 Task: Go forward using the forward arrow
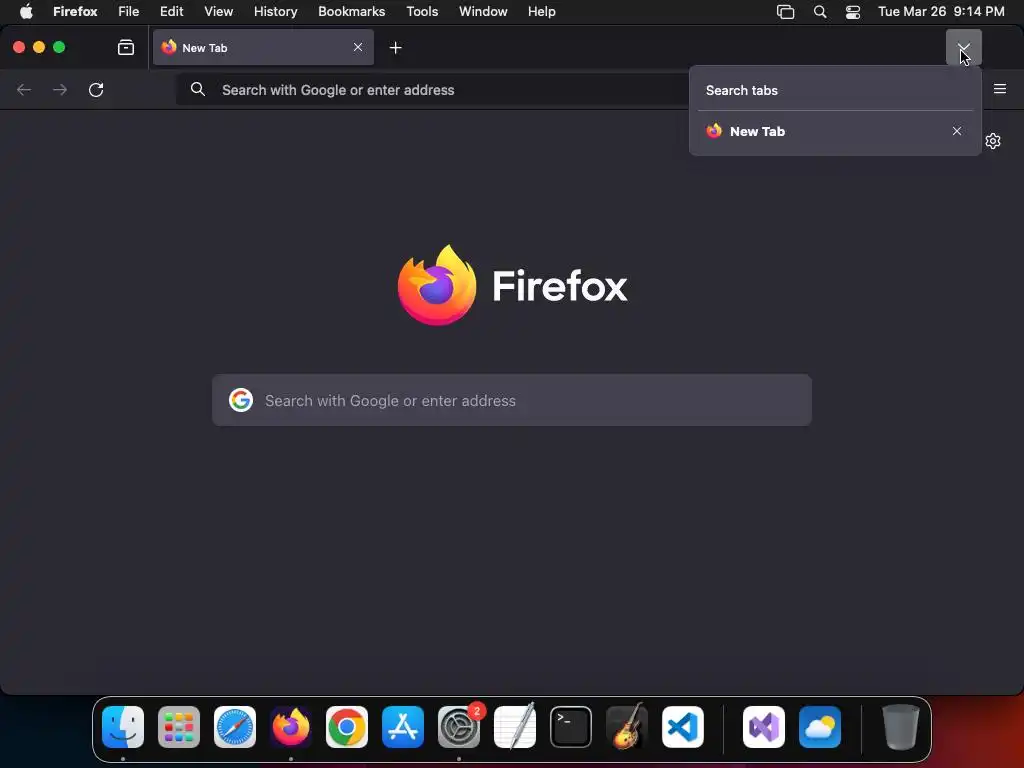click(59, 89)
